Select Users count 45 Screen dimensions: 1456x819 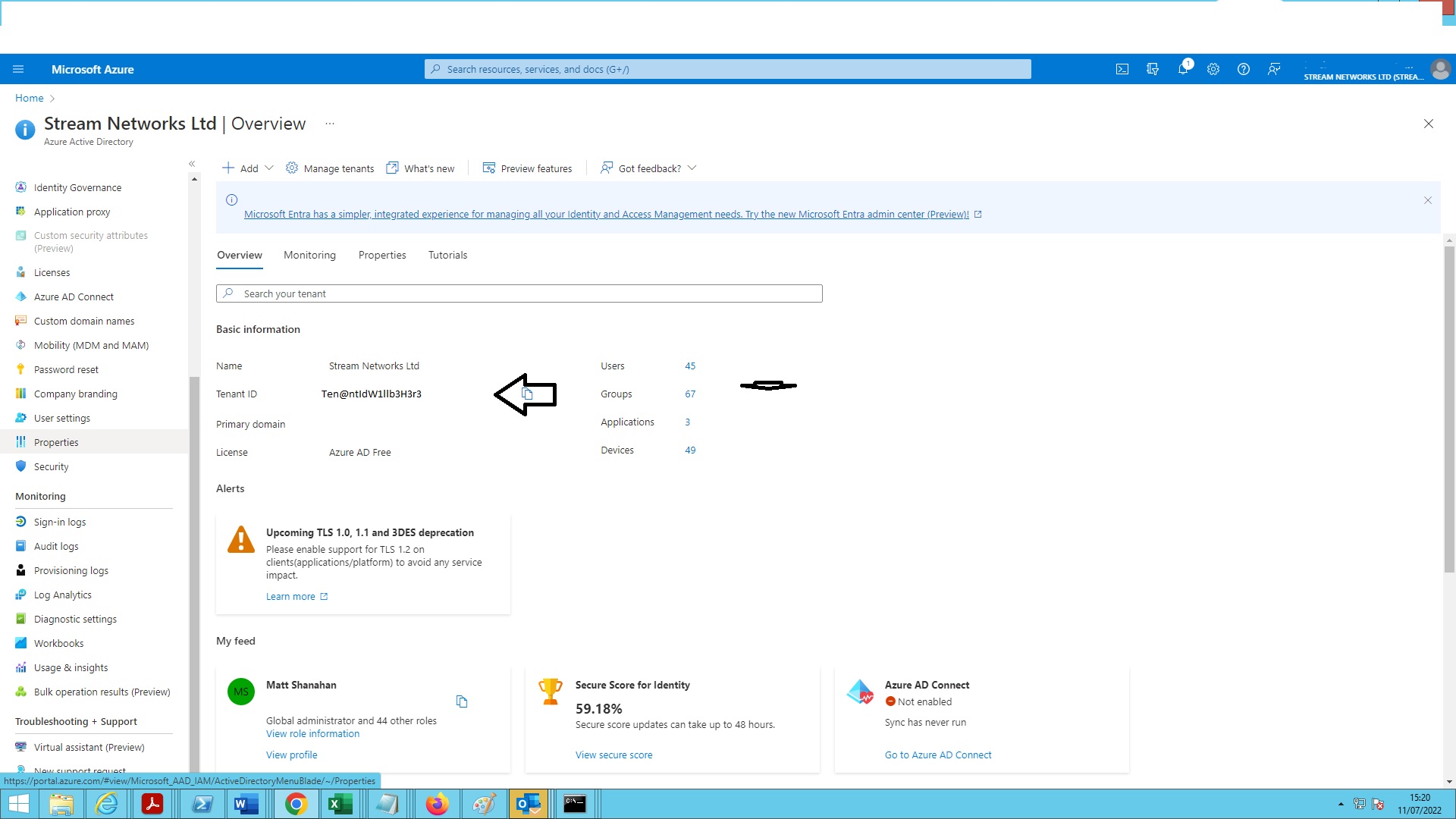[690, 365]
